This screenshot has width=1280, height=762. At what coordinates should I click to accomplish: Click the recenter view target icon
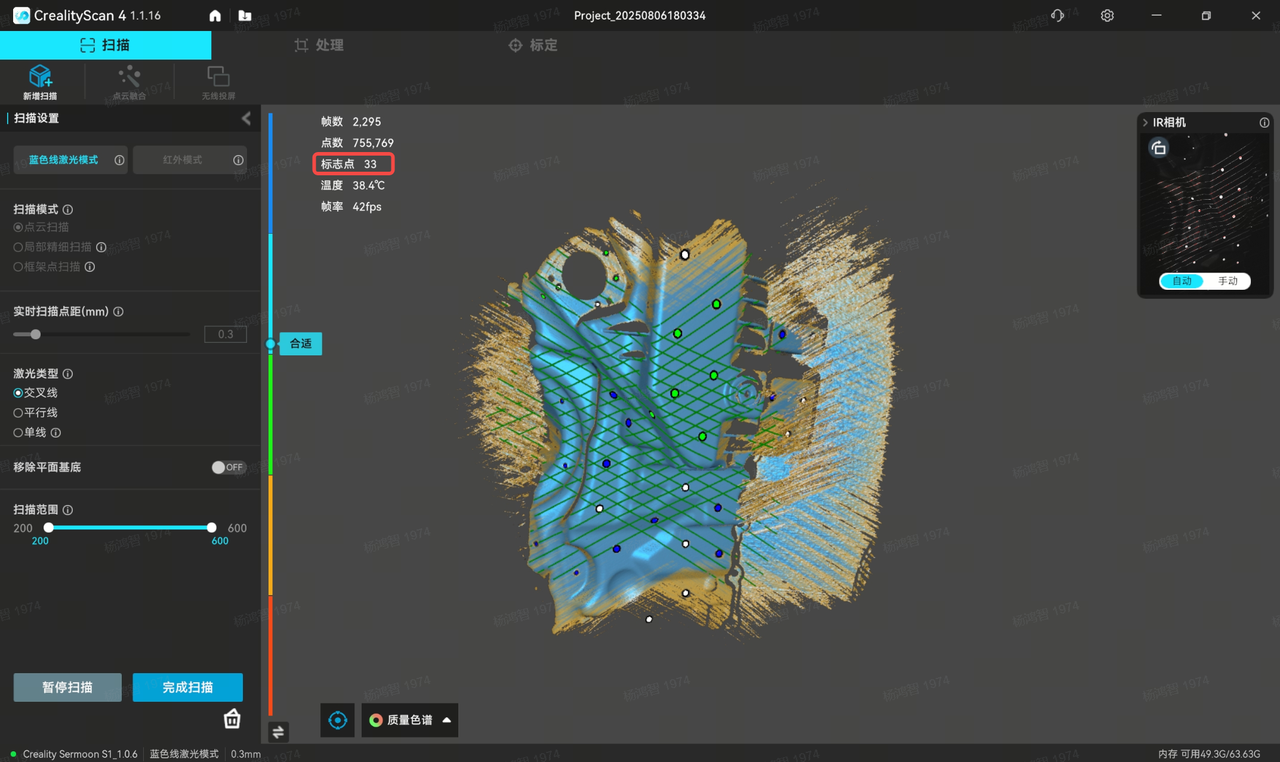(337, 720)
